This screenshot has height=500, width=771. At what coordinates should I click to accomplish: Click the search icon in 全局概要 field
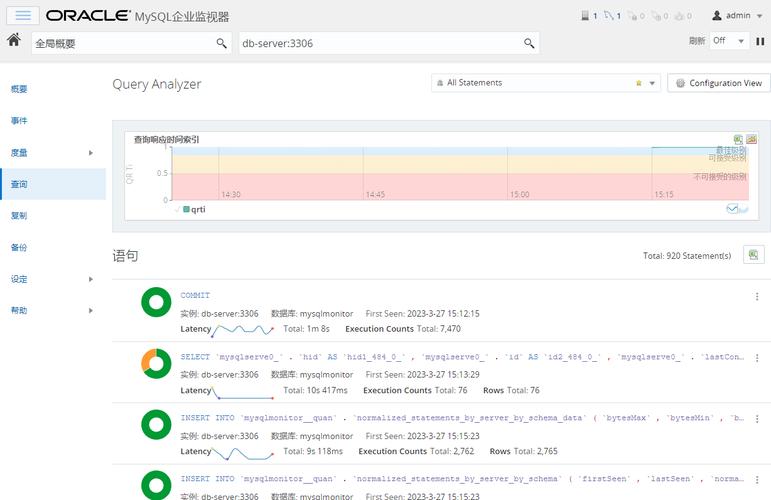tap(221, 43)
